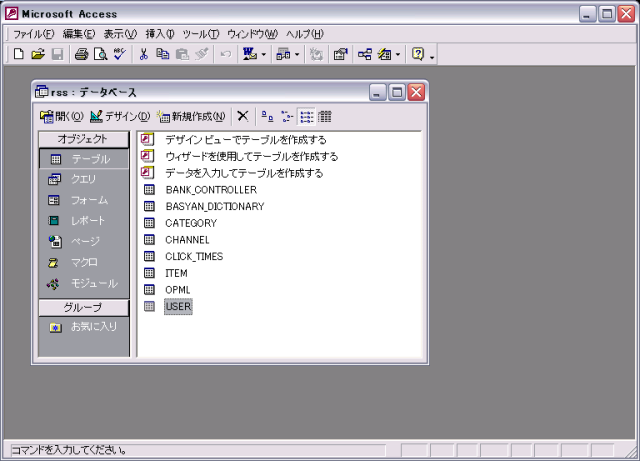
Task: Click the Paste clipboard icon
Action: (182, 54)
